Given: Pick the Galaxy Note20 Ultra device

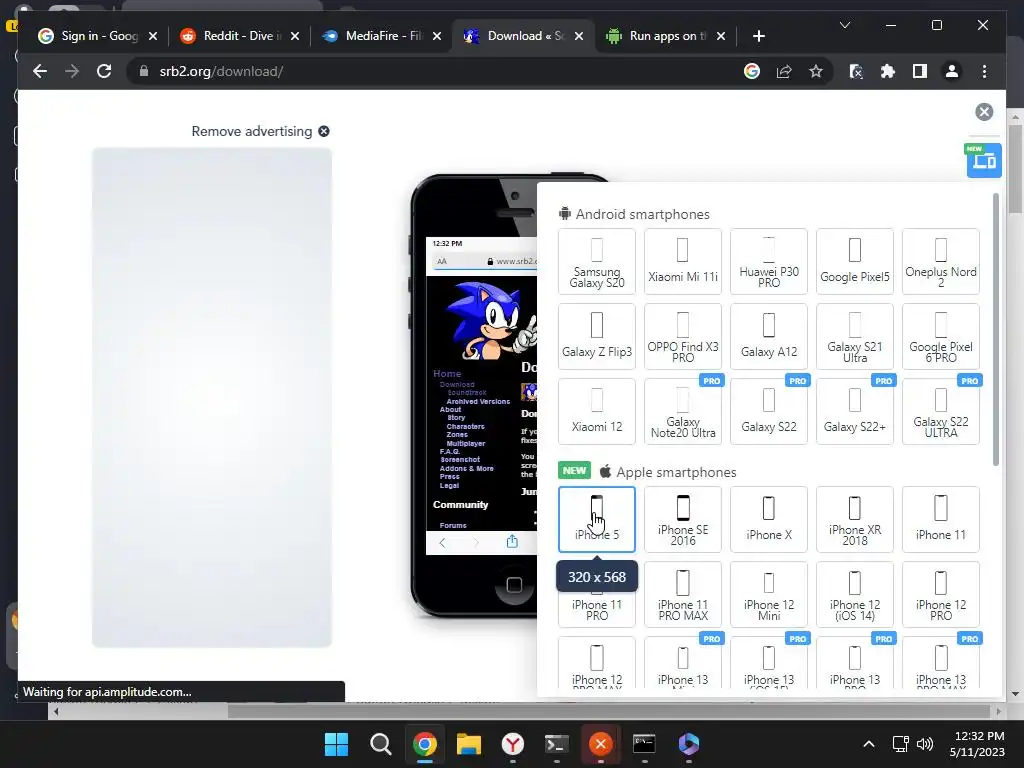Looking at the screenshot, I should [x=682, y=412].
